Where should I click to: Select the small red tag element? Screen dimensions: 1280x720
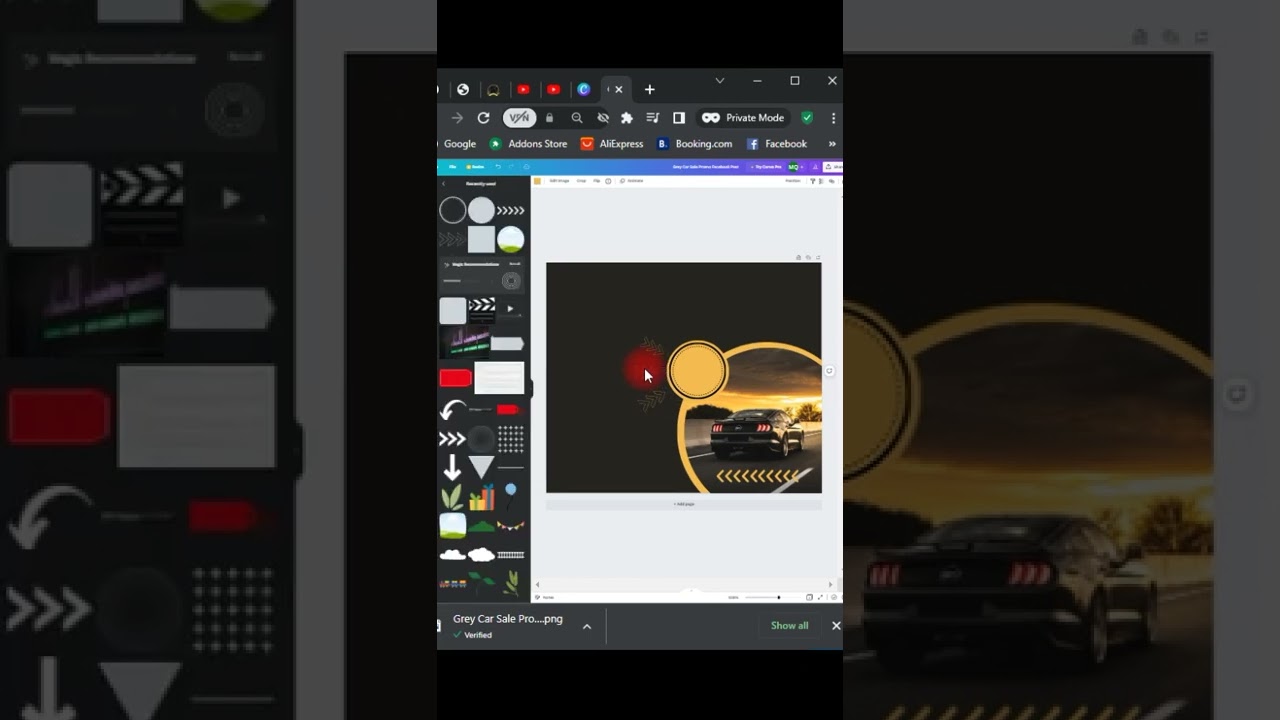509,410
